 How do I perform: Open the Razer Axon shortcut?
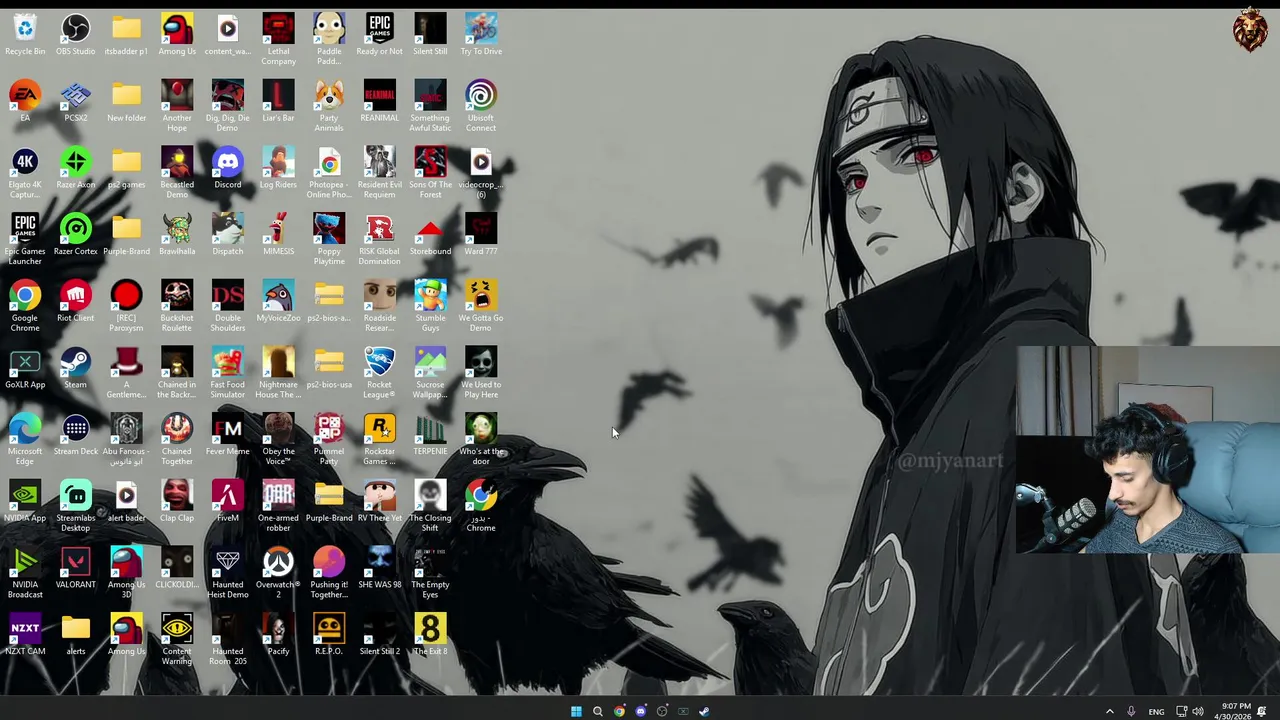coord(75,168)
